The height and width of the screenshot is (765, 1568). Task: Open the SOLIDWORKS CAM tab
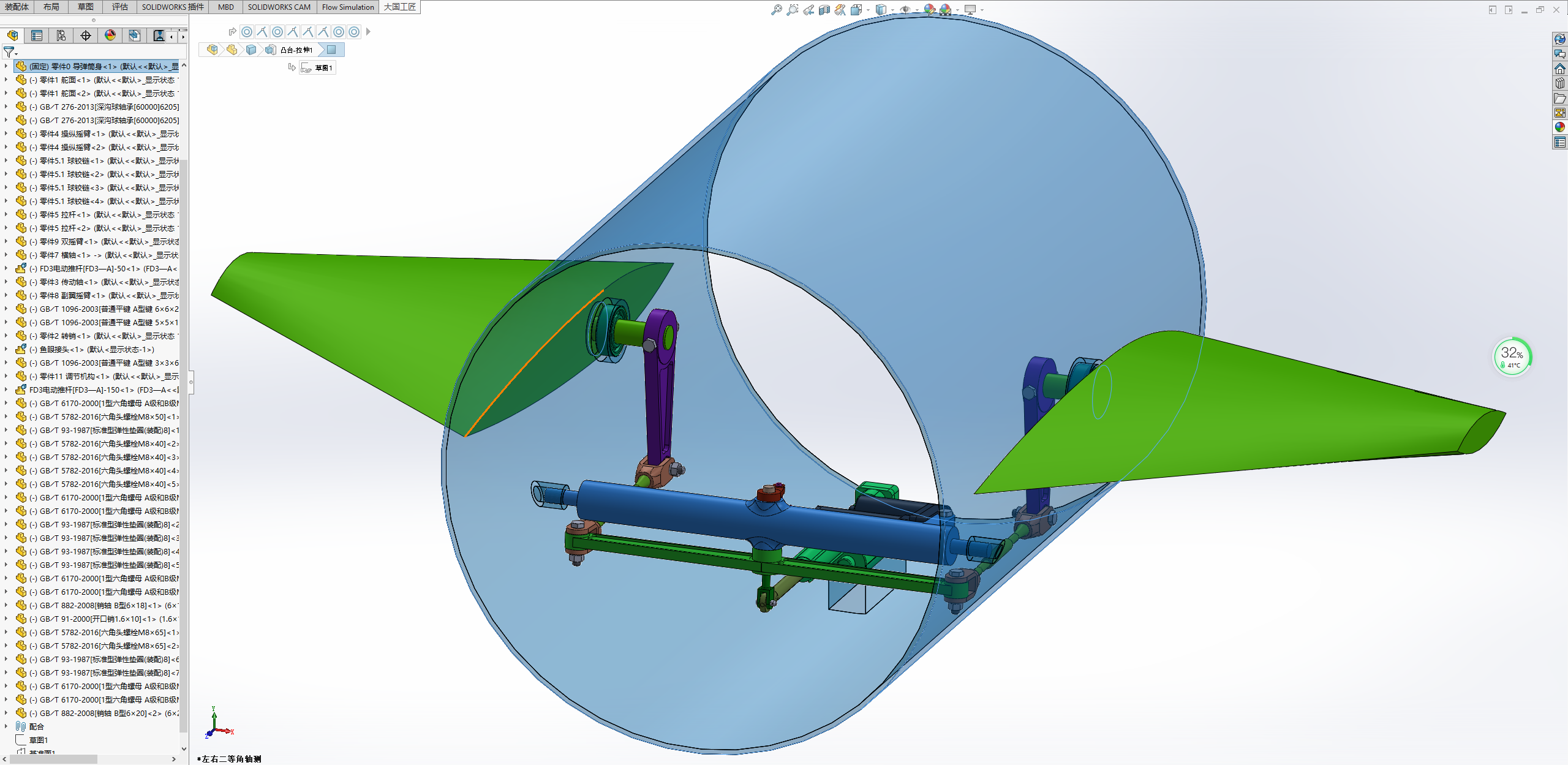point(279,7)
